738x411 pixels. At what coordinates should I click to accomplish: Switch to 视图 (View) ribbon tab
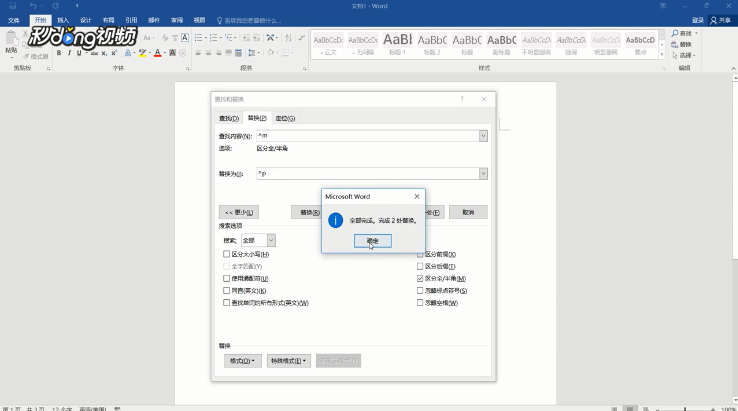(x=200, y=20)
